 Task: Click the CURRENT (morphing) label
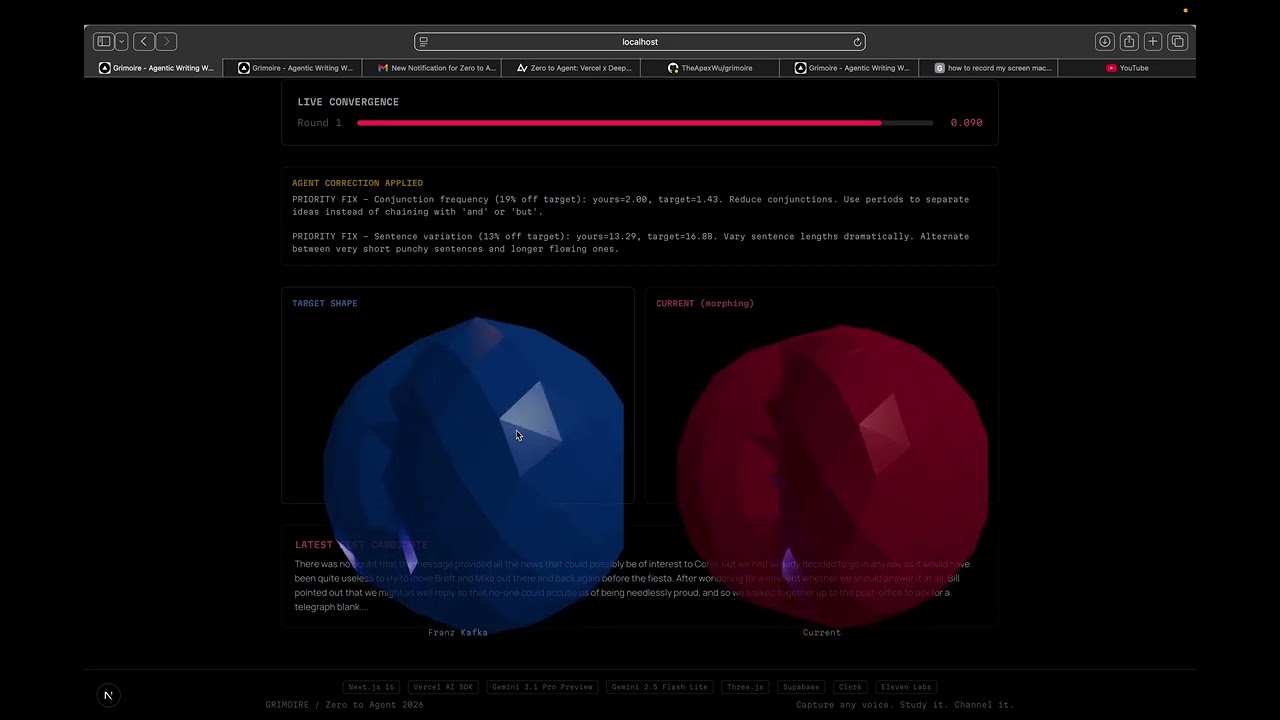pyautogui.click(x=705, y=303)
